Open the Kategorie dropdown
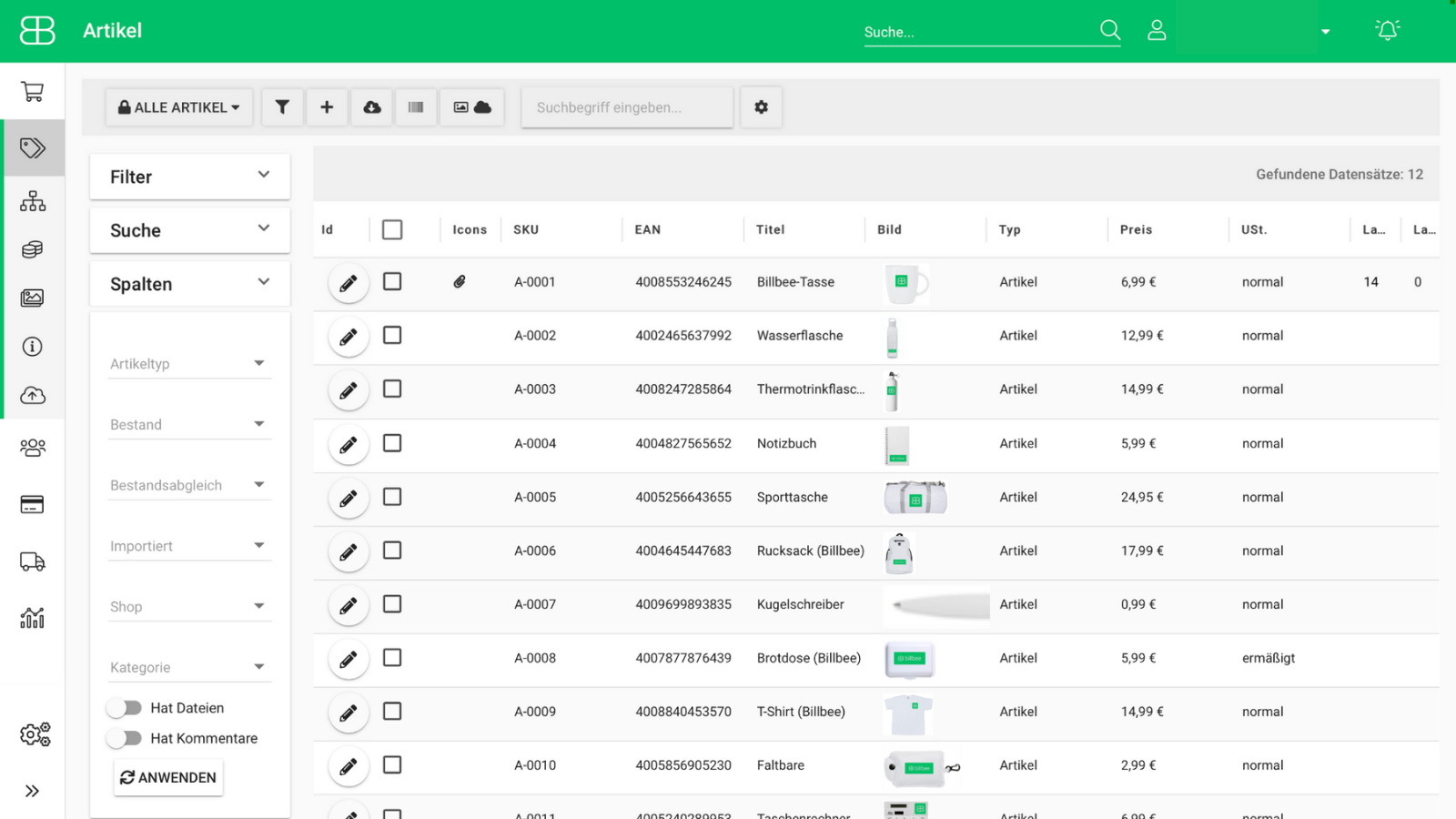The height and width of the screenshot is (819, 1456). tap(190, 667)
